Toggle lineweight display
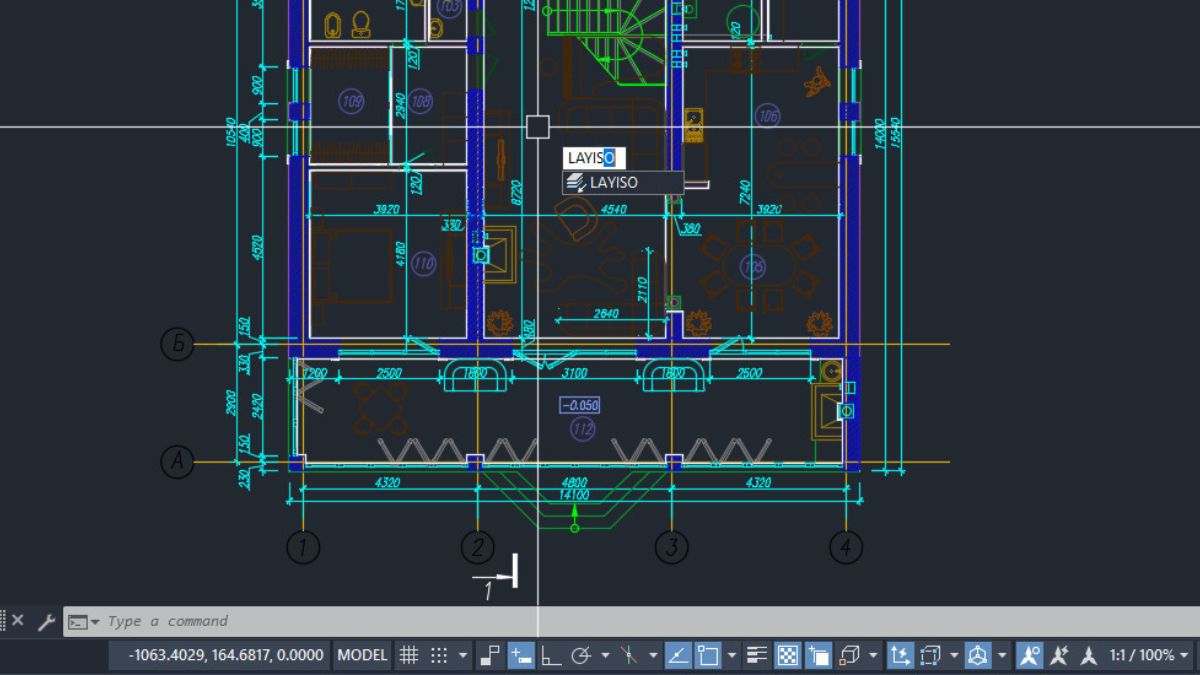This screenshot has height=675, width=1200. pos(757,655)
